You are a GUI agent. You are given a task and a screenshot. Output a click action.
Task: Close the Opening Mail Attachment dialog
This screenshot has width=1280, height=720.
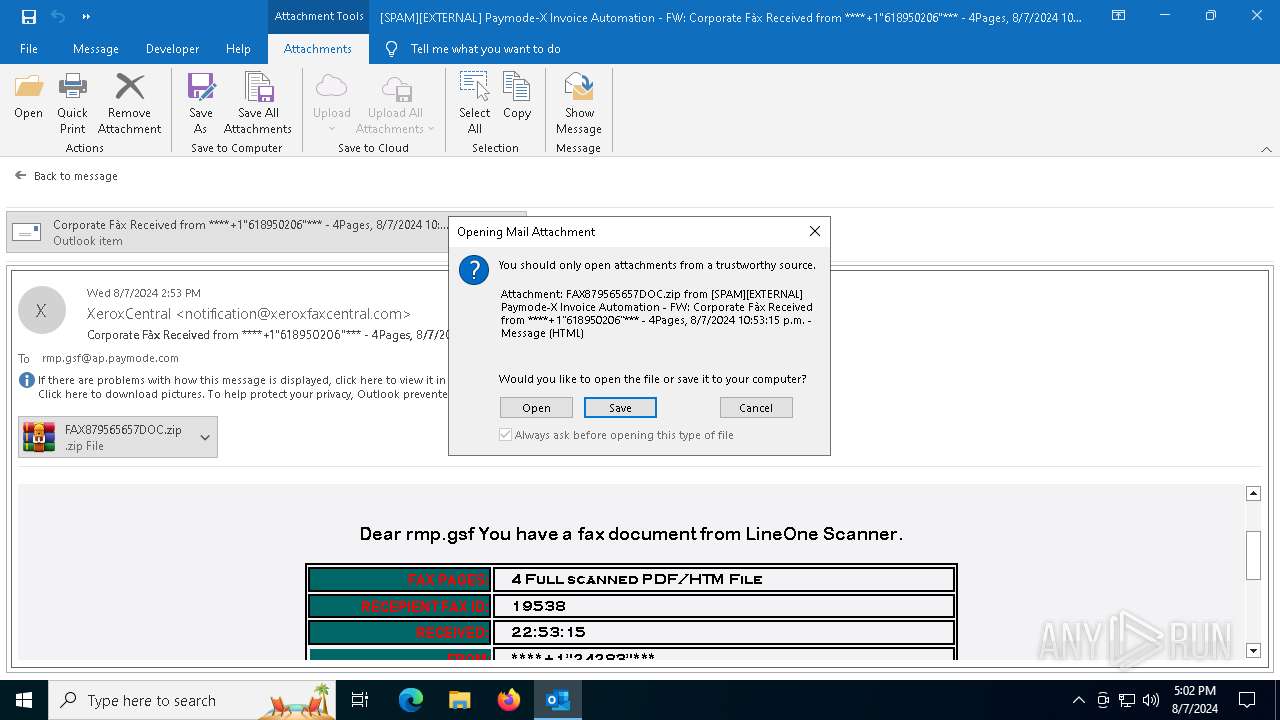tap(814, 231)
